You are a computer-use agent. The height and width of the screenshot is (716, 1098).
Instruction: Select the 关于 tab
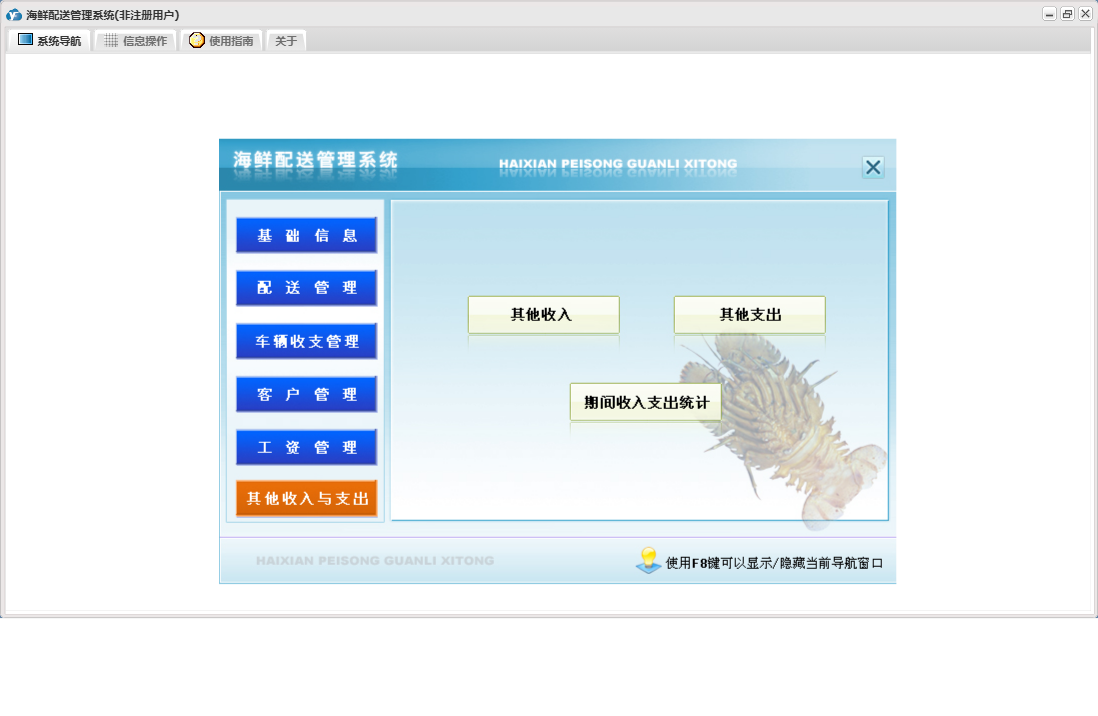pos(286,41)
